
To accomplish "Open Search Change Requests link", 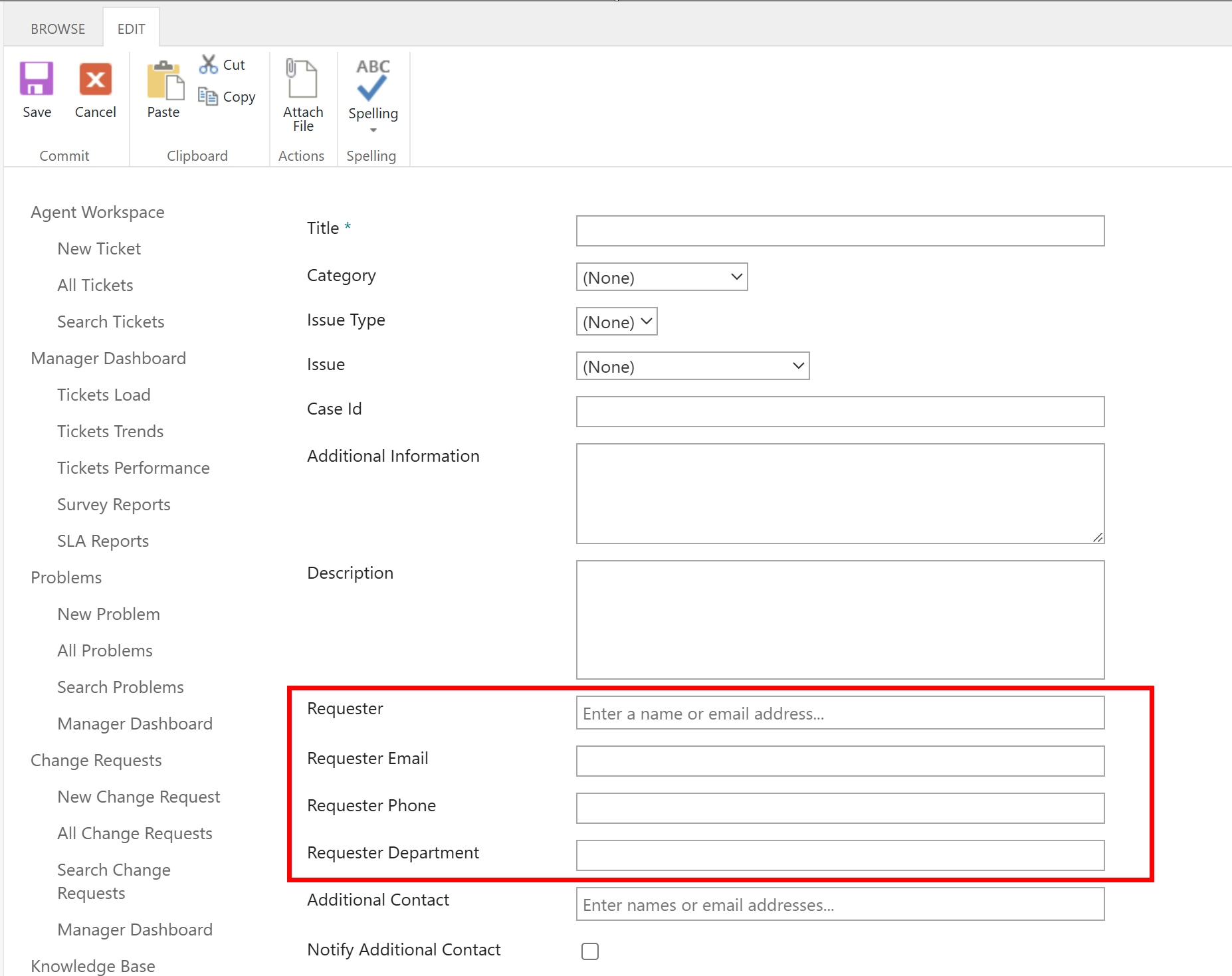I will pyautogui.click(x=114, y=881).
